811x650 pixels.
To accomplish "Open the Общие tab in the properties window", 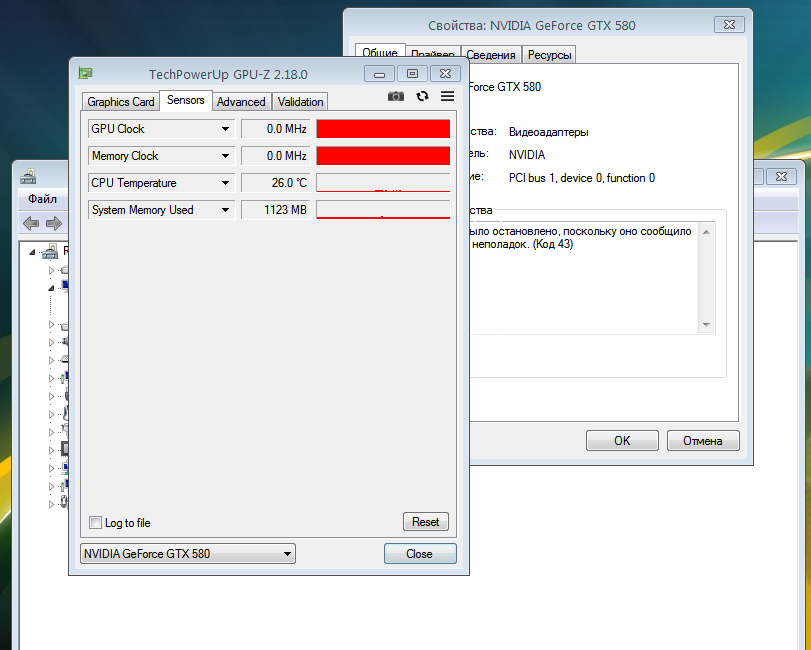I will (x=380, y=52).
